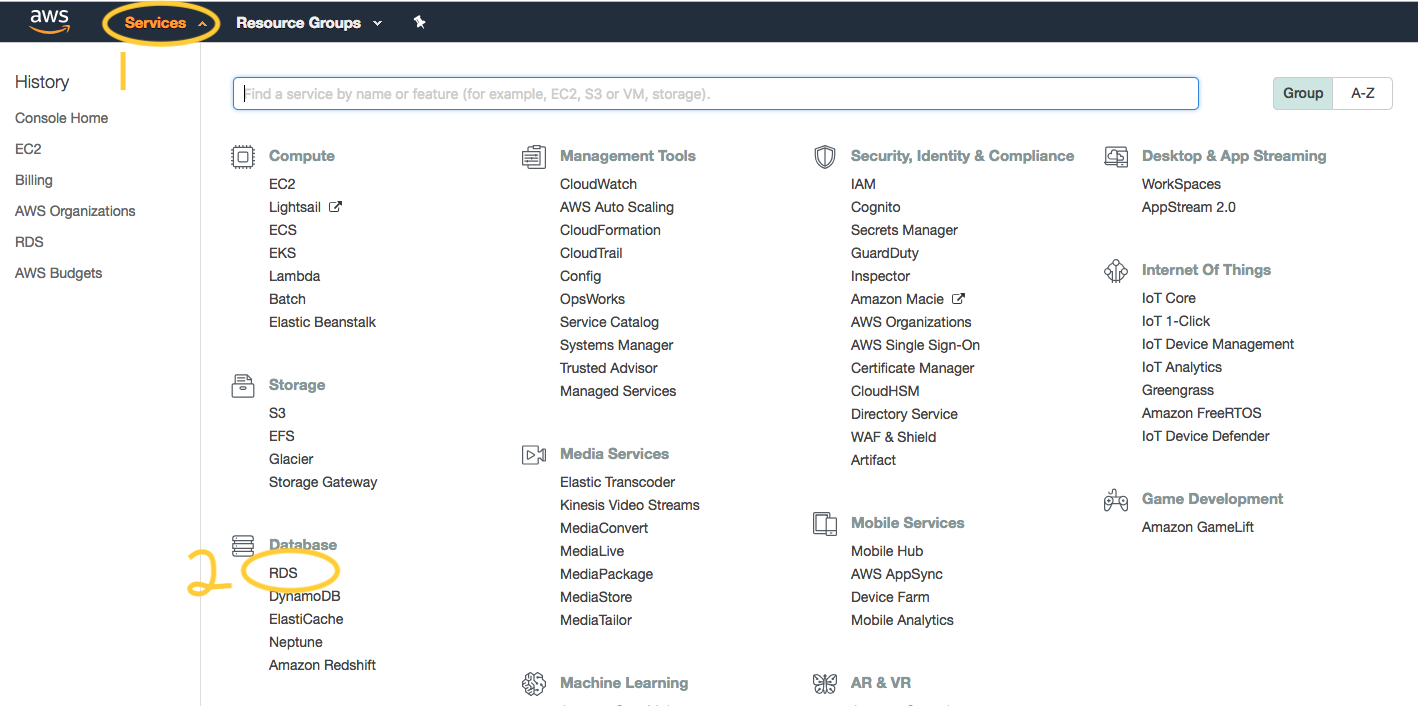Open CloudWatch under Management Tools
Image resolution: width=1418 pixels, height=706 pixels.
pos(598,184)
